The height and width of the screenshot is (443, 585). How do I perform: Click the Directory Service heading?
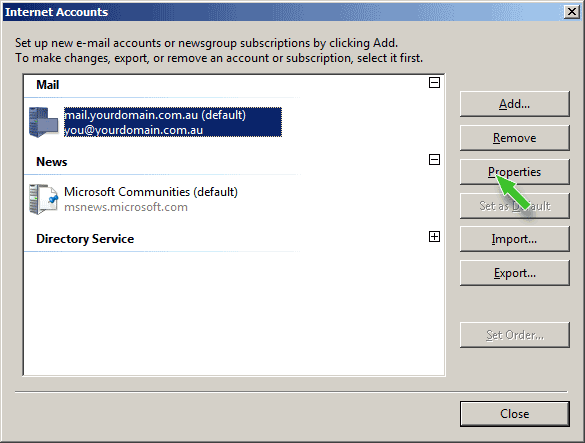pyautogui.click(x=85, y=239)
